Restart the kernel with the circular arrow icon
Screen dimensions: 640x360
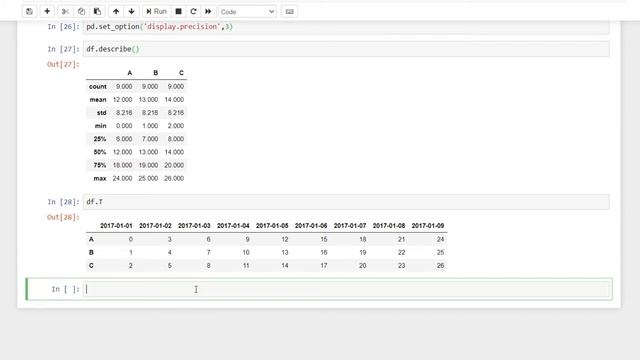pyautogui.click(x=193, y=11)
